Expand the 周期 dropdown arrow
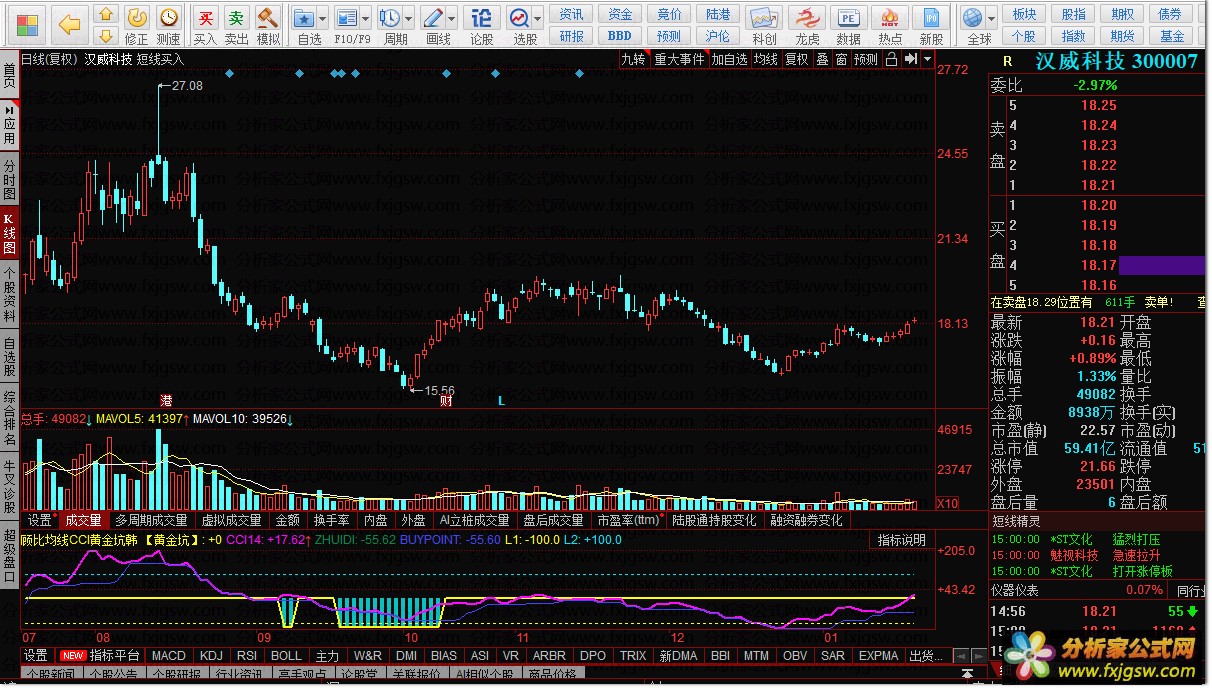This screenshot has height=688, width=1212. click(409, 18)
